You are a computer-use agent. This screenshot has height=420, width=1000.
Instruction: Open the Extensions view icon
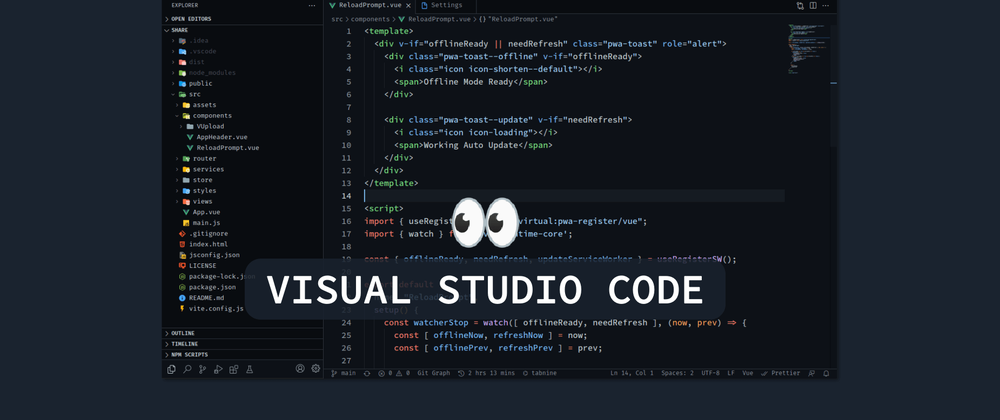coord(232,369)
